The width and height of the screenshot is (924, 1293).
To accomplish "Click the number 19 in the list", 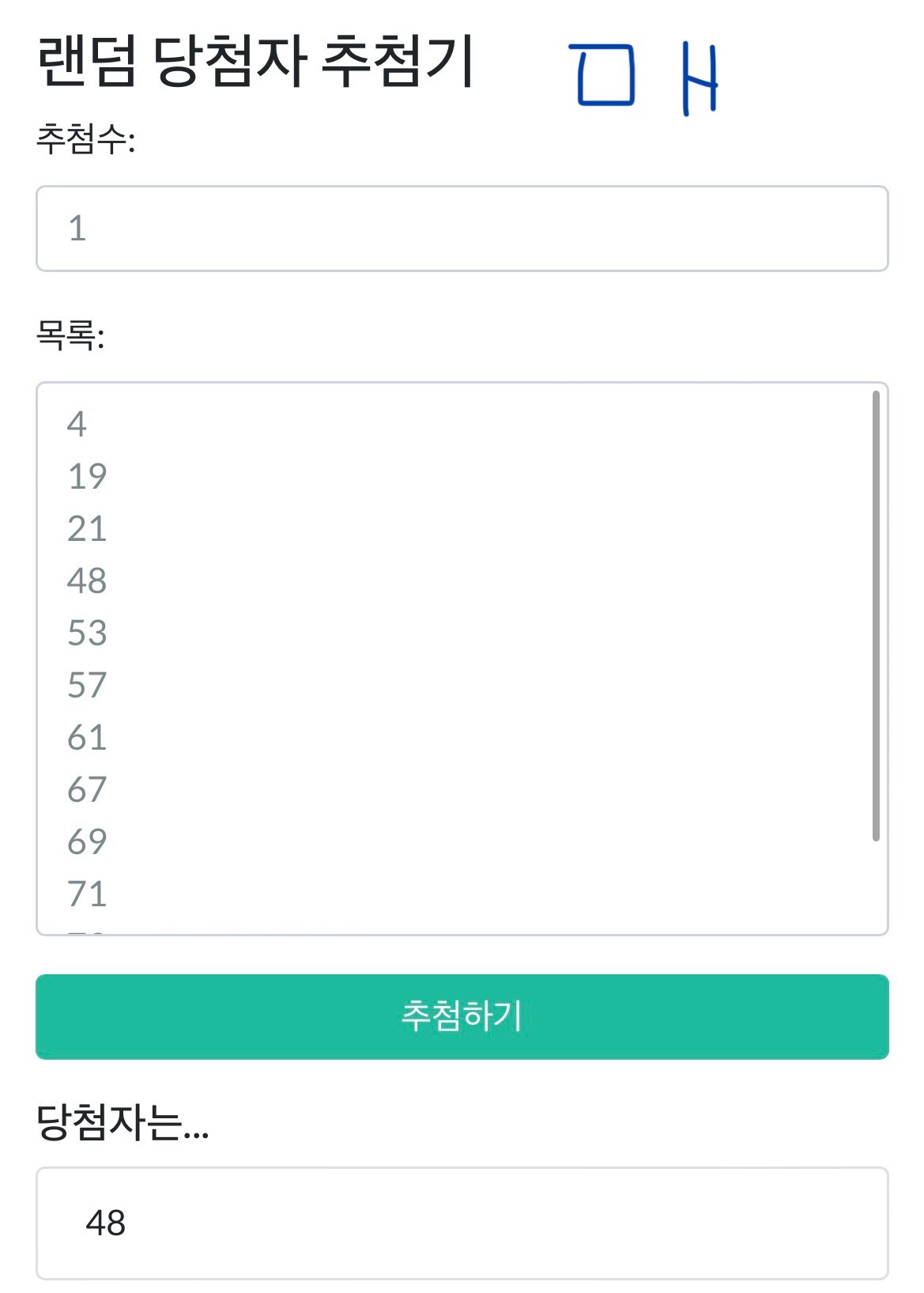I will (x=87, y=477).
